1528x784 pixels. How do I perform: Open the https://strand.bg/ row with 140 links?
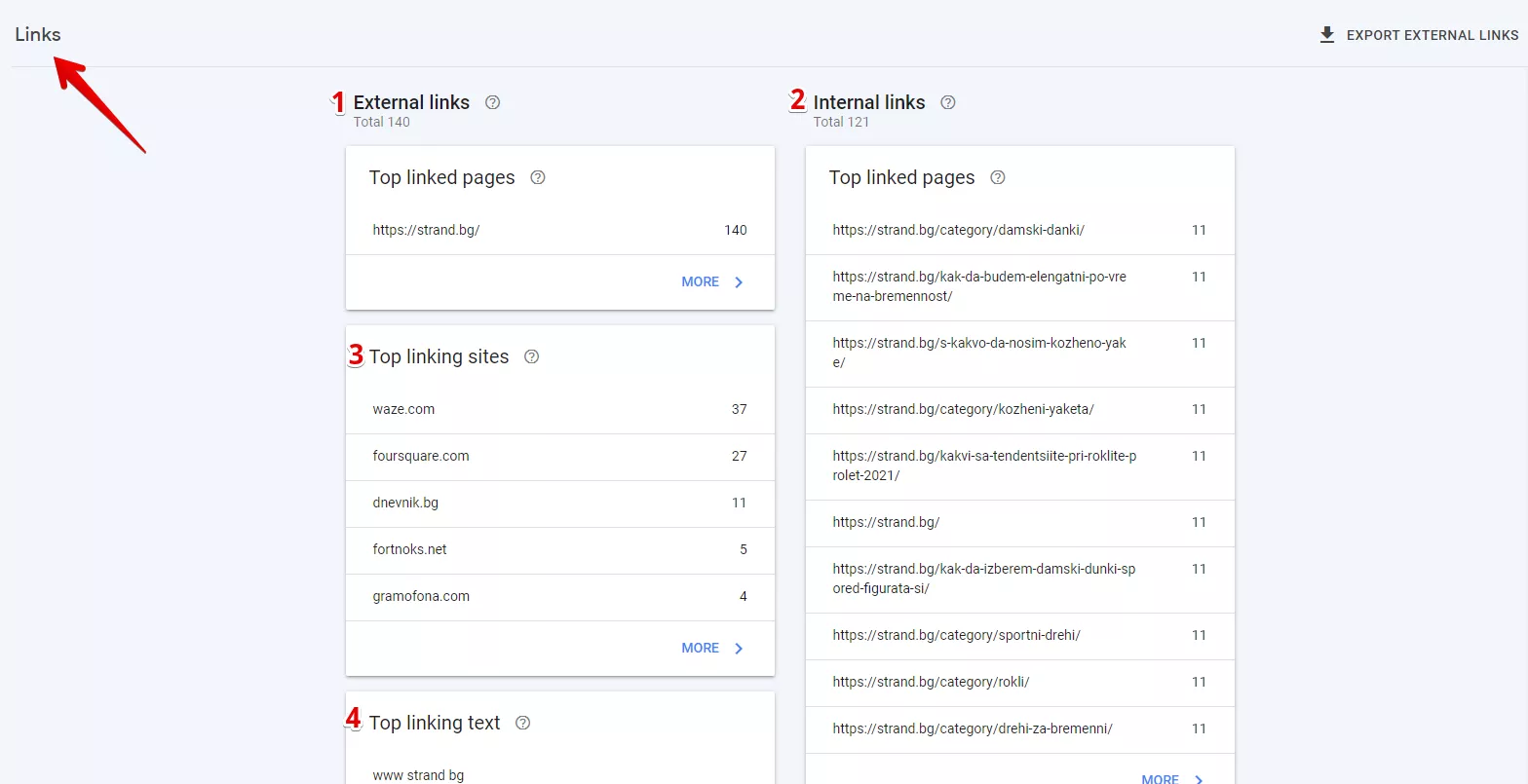point(560,231)
